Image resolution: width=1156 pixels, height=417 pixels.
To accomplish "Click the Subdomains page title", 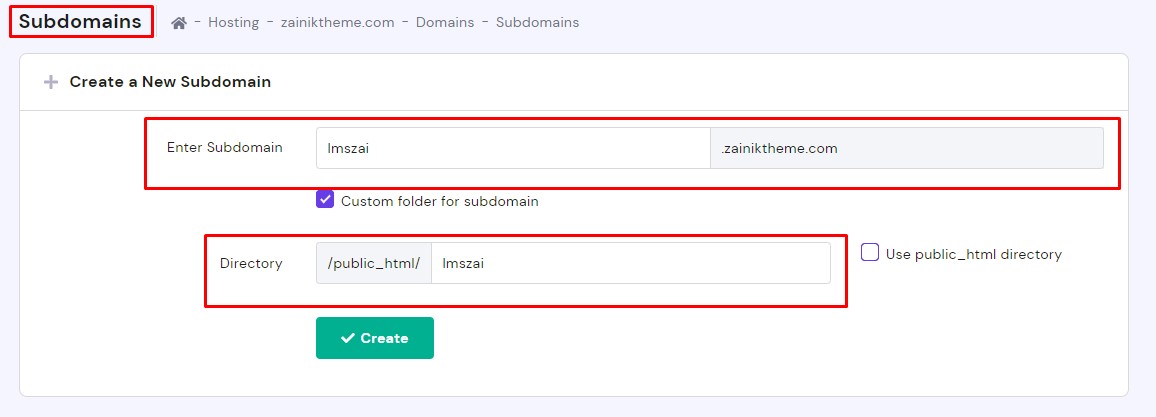I will point(80,20).
